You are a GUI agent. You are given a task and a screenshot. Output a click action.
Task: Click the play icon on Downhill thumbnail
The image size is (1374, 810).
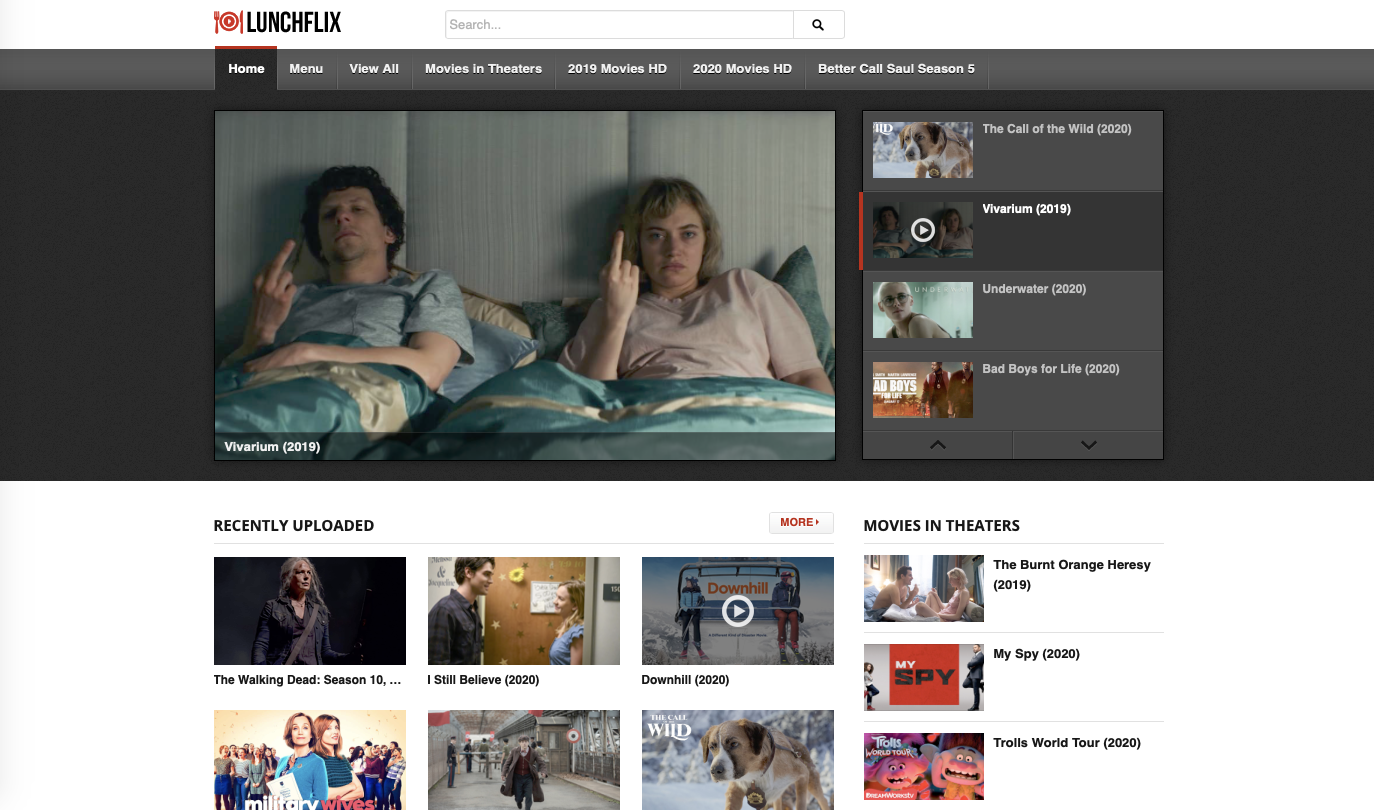click(x=738, y=611)
